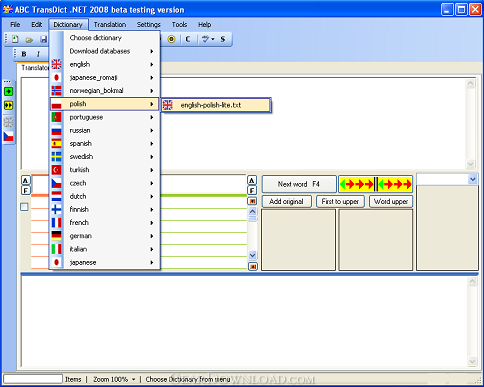
Task: Click the Czech flag icon in left sidebar
Action: click(8, 136)
